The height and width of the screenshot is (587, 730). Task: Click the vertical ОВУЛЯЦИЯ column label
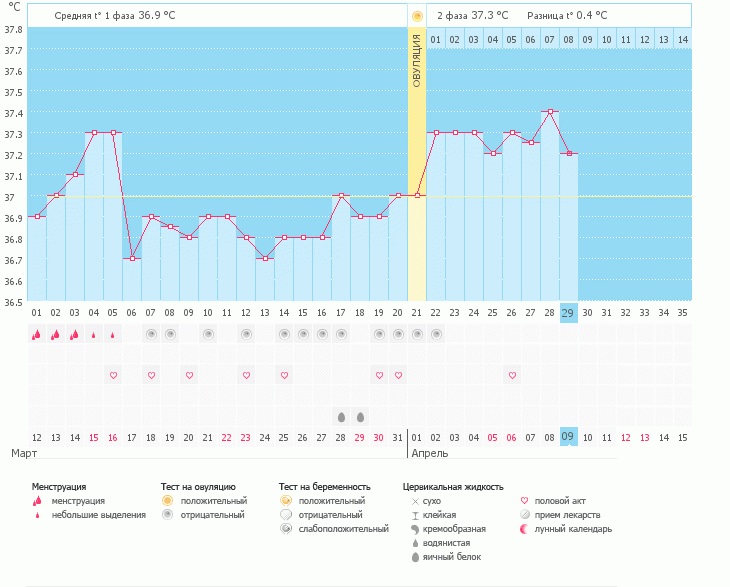point(417,58)
